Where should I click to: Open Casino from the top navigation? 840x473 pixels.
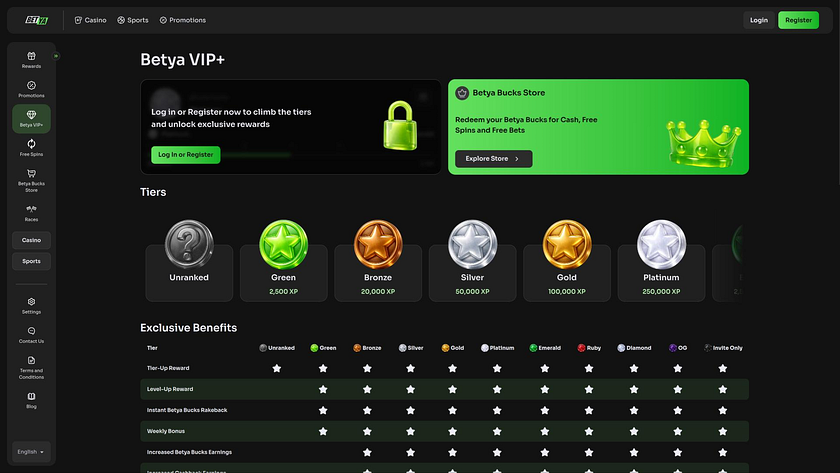[x=91, y=20]
